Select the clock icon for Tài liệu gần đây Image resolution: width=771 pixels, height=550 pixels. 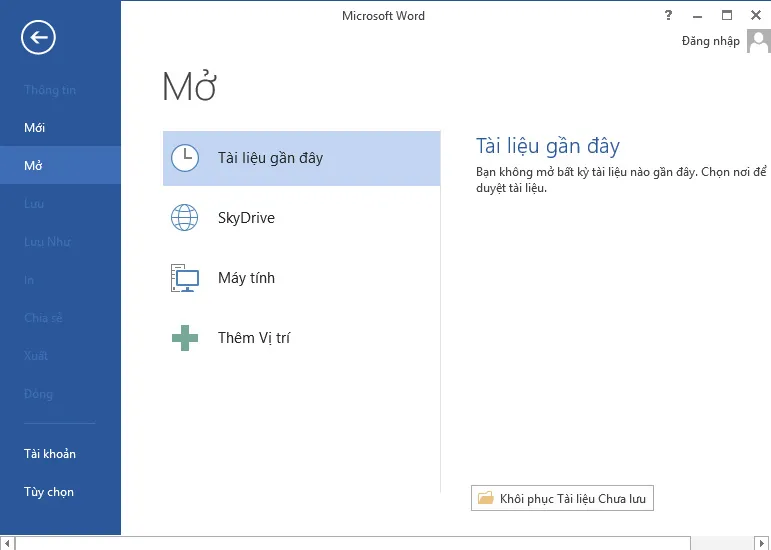pyautogui.click(x=185, y=158)
